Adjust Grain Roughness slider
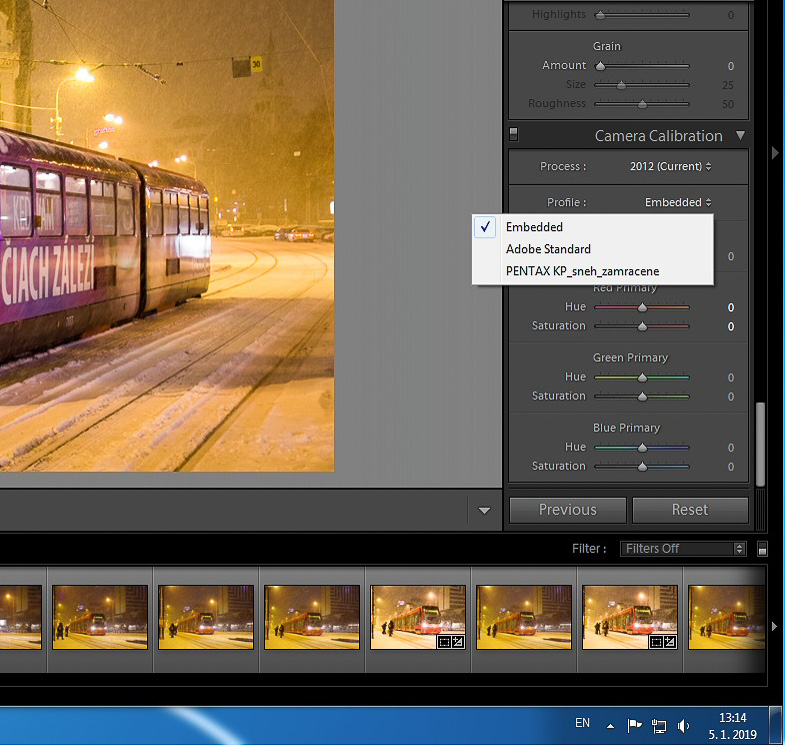The image size is (785, 747). click(642, 104)
